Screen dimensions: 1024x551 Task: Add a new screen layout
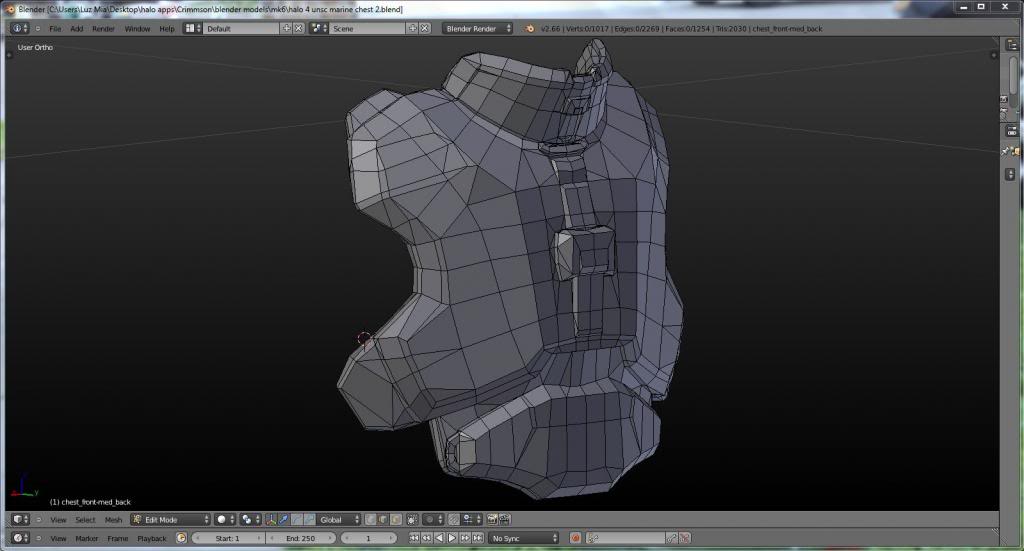(x=286, y=28)
